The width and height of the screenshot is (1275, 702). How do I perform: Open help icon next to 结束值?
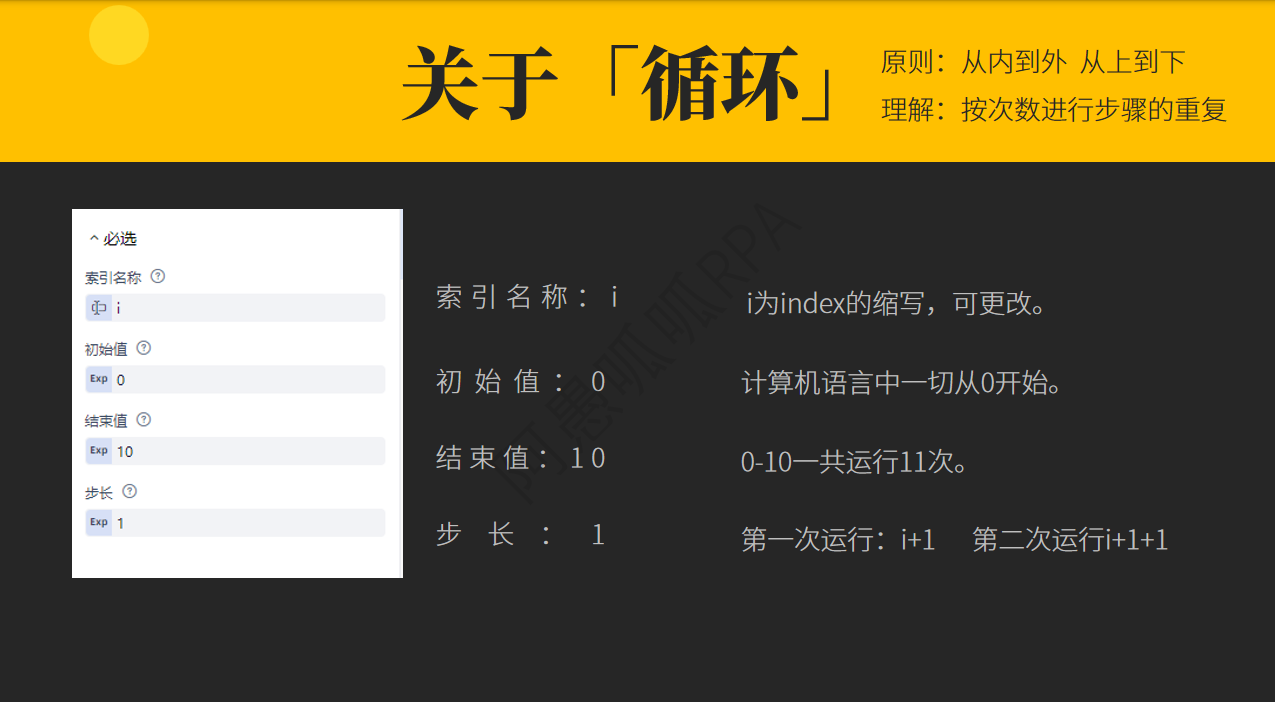point(143,420)
